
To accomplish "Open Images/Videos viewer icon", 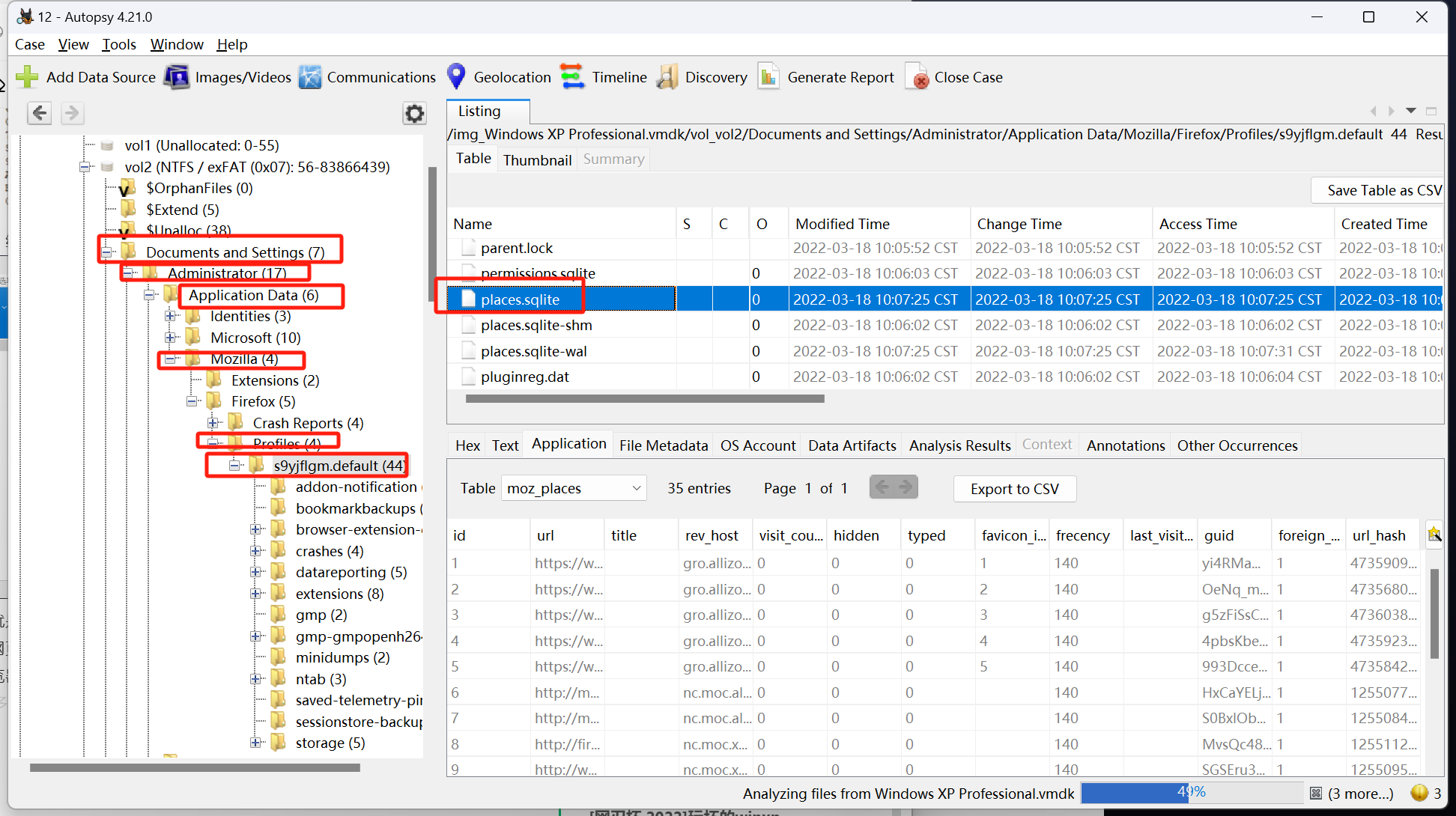I will [x=177, y=77].
